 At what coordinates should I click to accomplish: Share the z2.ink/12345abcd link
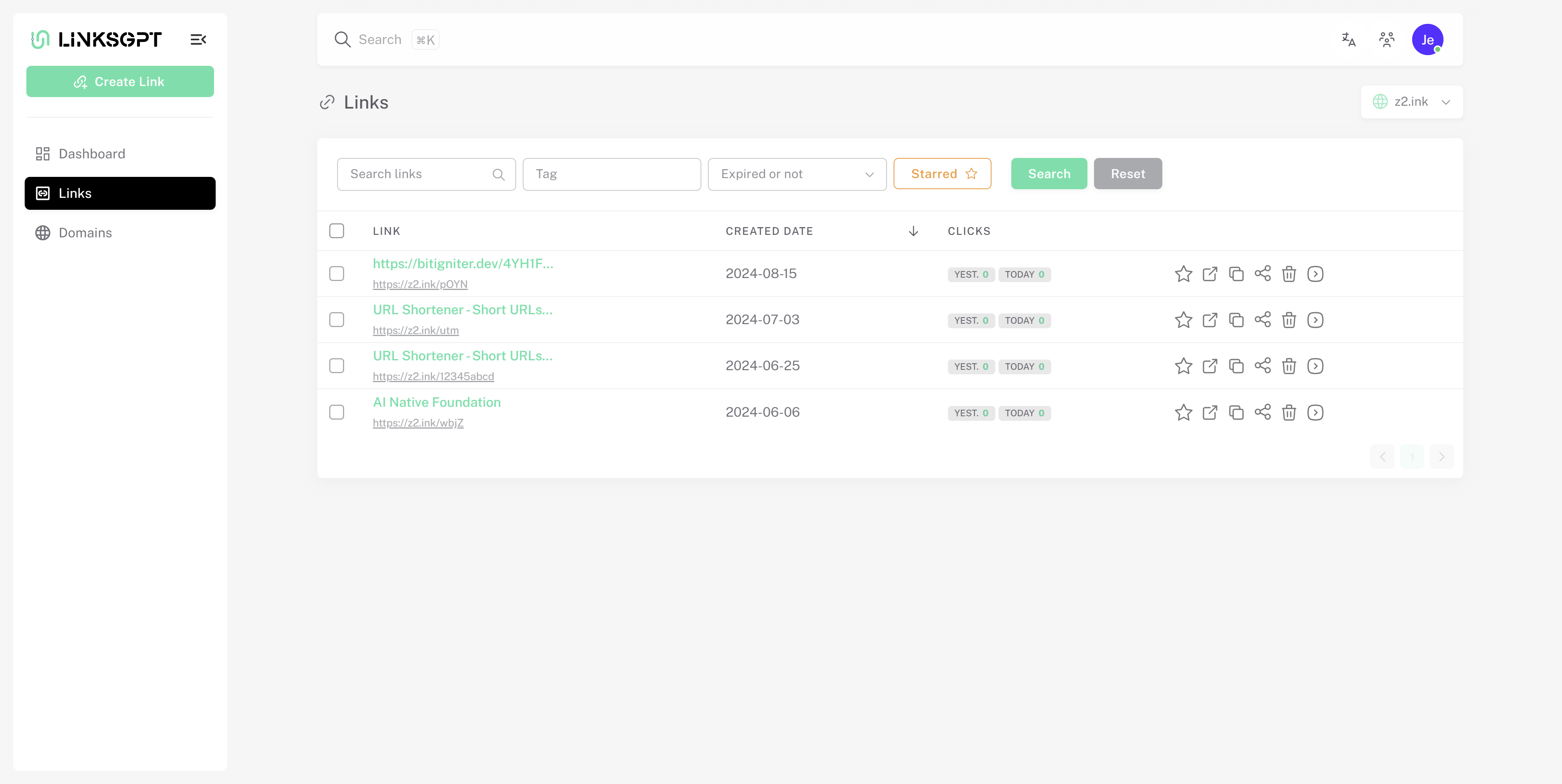point(1262,366)
